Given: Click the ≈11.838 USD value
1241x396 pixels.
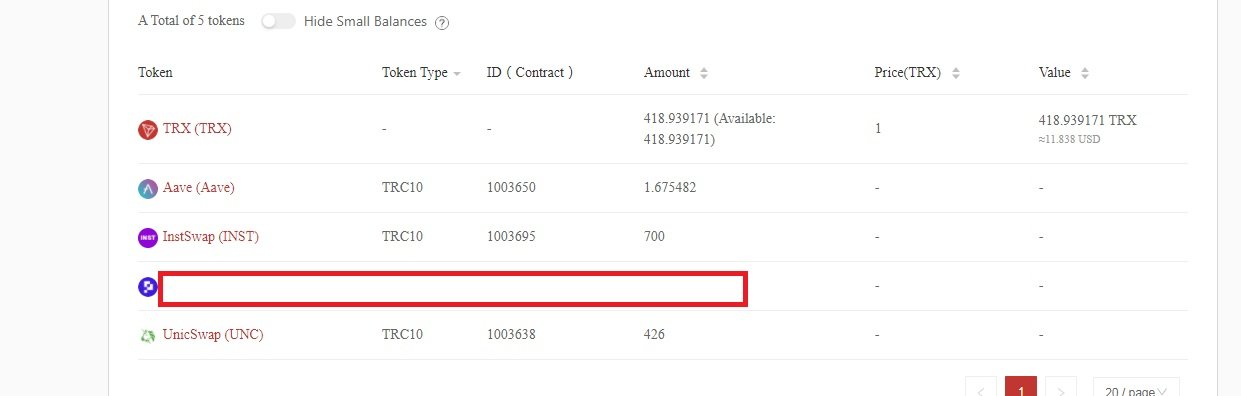Looking at the screenshot, I should coord(1070,140).
